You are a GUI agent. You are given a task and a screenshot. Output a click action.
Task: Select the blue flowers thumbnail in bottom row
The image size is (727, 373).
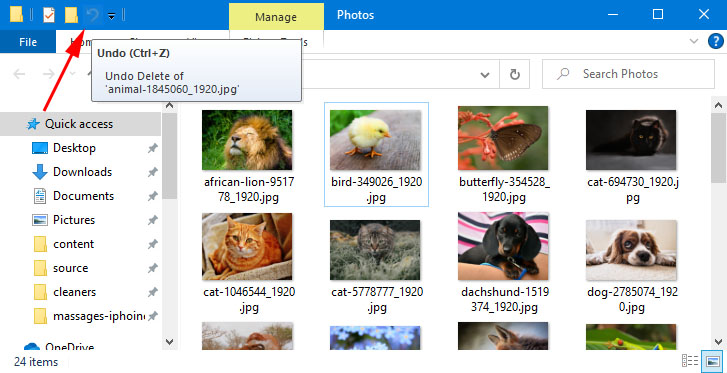pos(375,337)
